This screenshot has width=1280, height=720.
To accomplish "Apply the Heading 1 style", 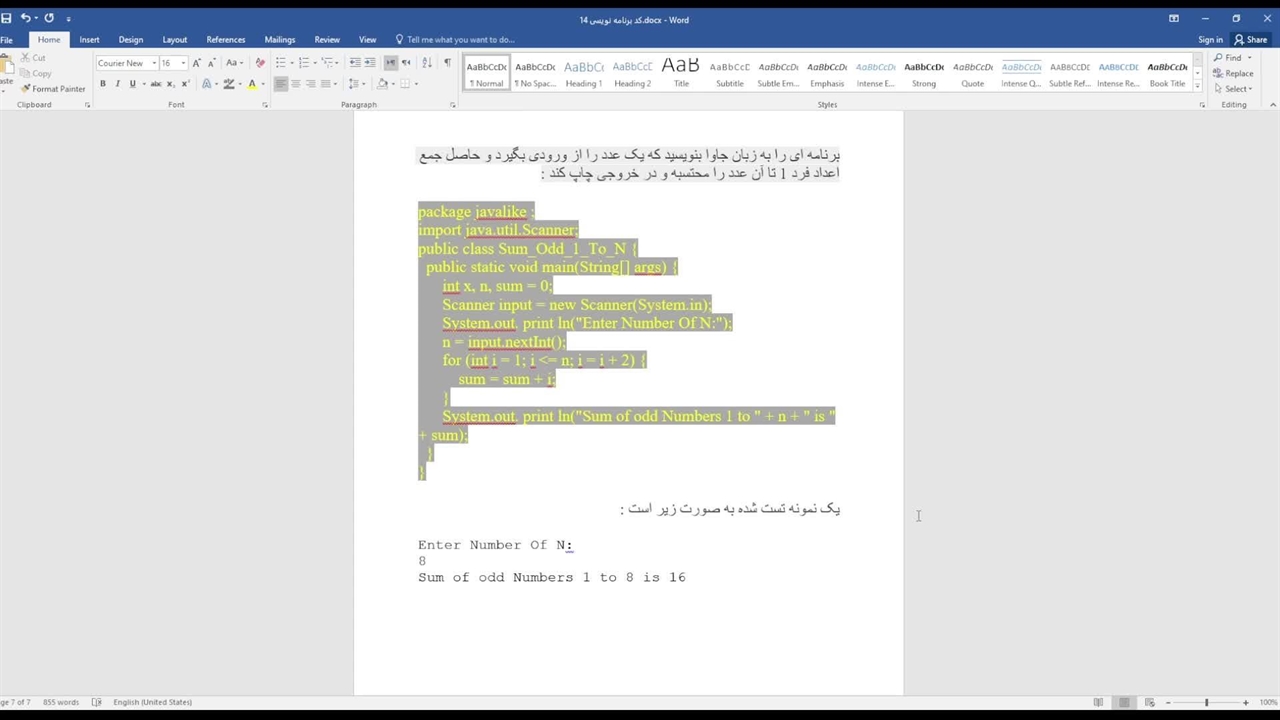I will click(584, 73).
